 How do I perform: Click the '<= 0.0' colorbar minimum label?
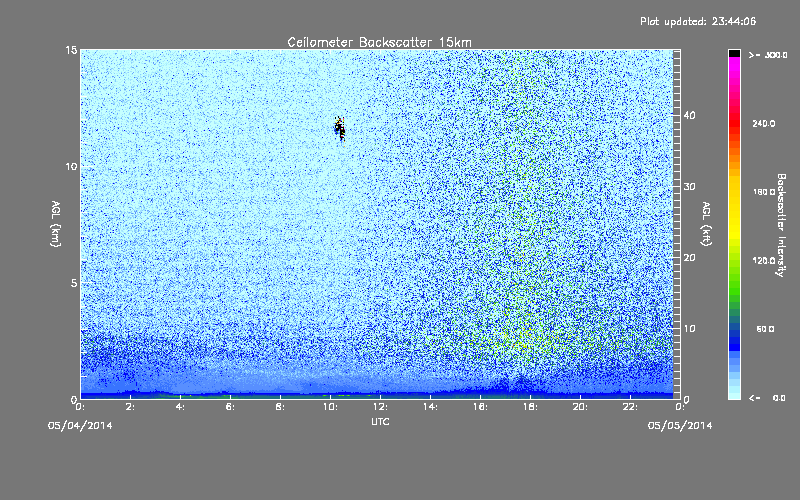point(767,397)
